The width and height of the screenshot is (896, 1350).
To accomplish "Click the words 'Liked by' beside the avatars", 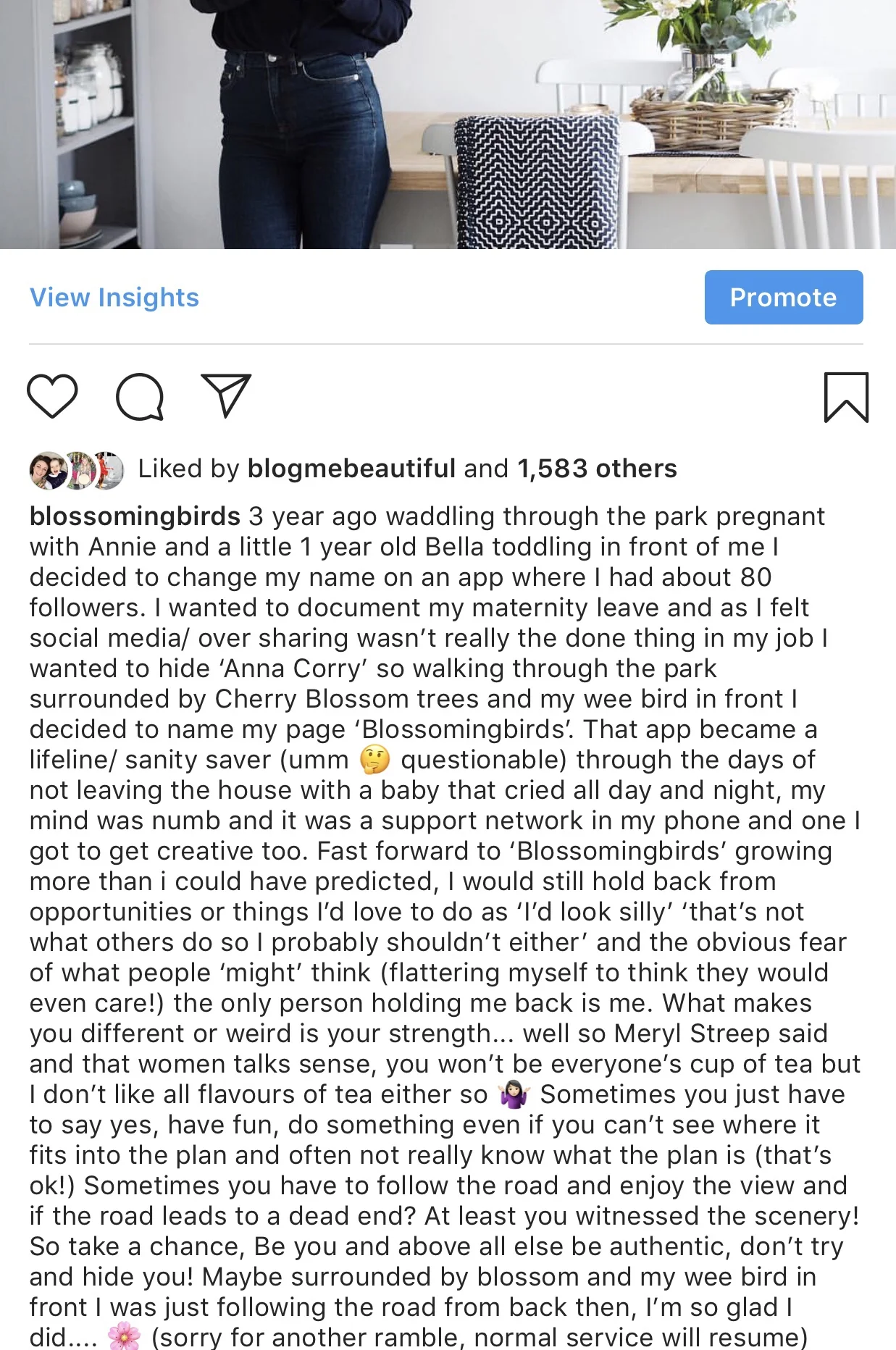I will tap(188, 469).
